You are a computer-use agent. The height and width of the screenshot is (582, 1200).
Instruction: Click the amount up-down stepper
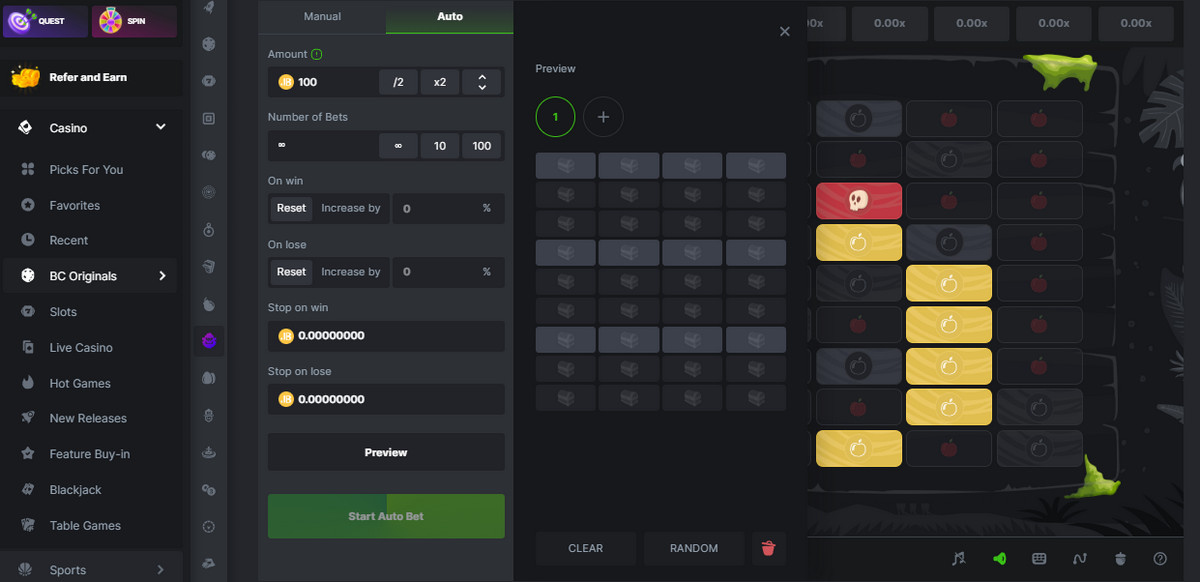(x=482, y=82)
